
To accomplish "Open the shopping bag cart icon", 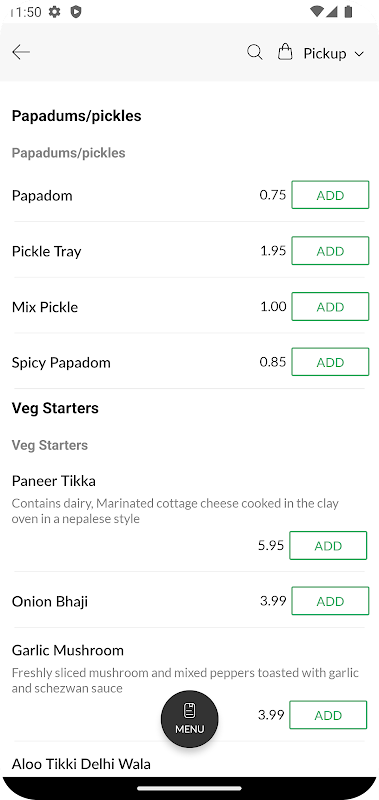I will pyautogui.click(x=285, y=52).
